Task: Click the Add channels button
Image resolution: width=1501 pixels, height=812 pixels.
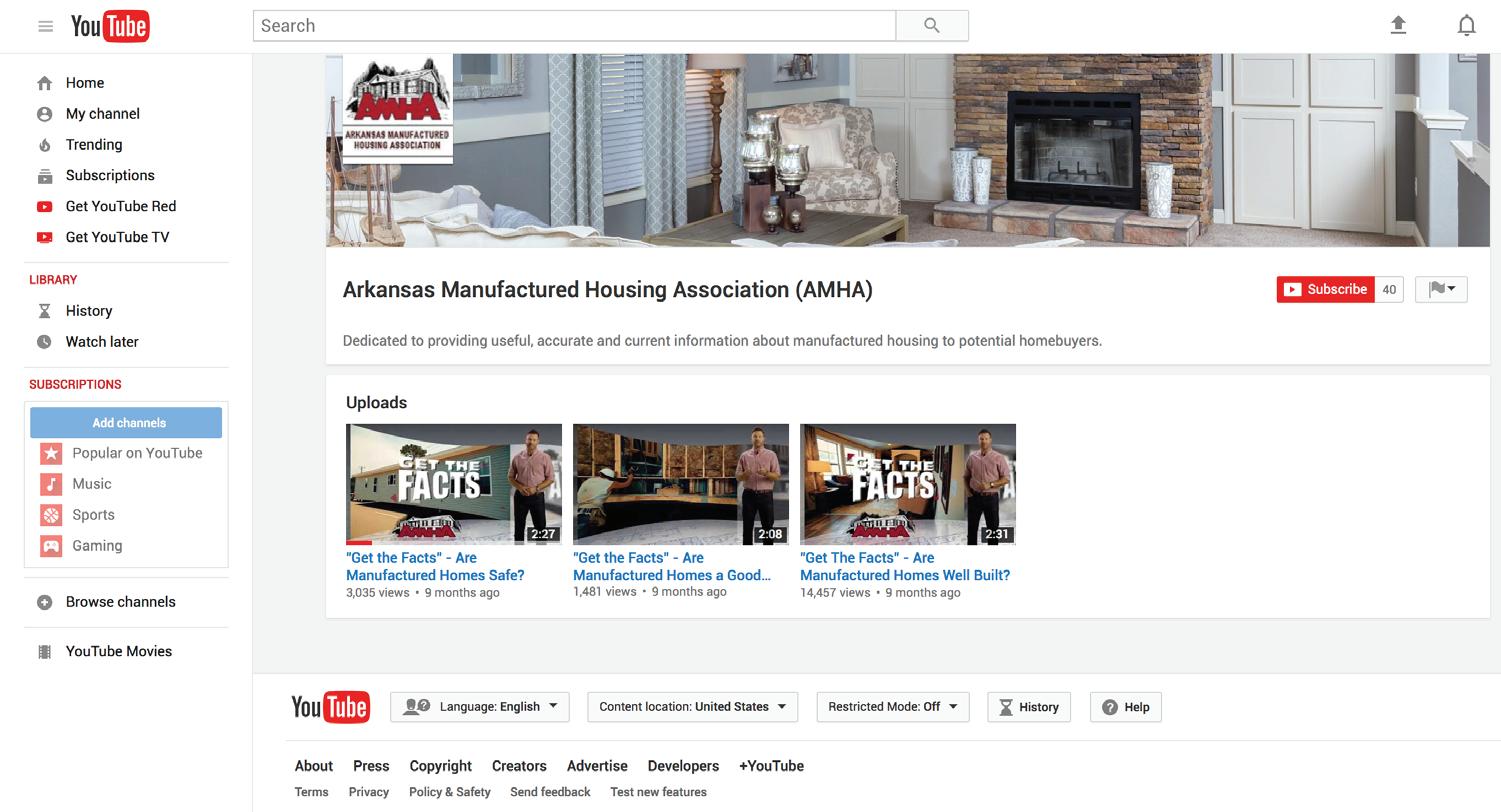Action: coord(126,422)
